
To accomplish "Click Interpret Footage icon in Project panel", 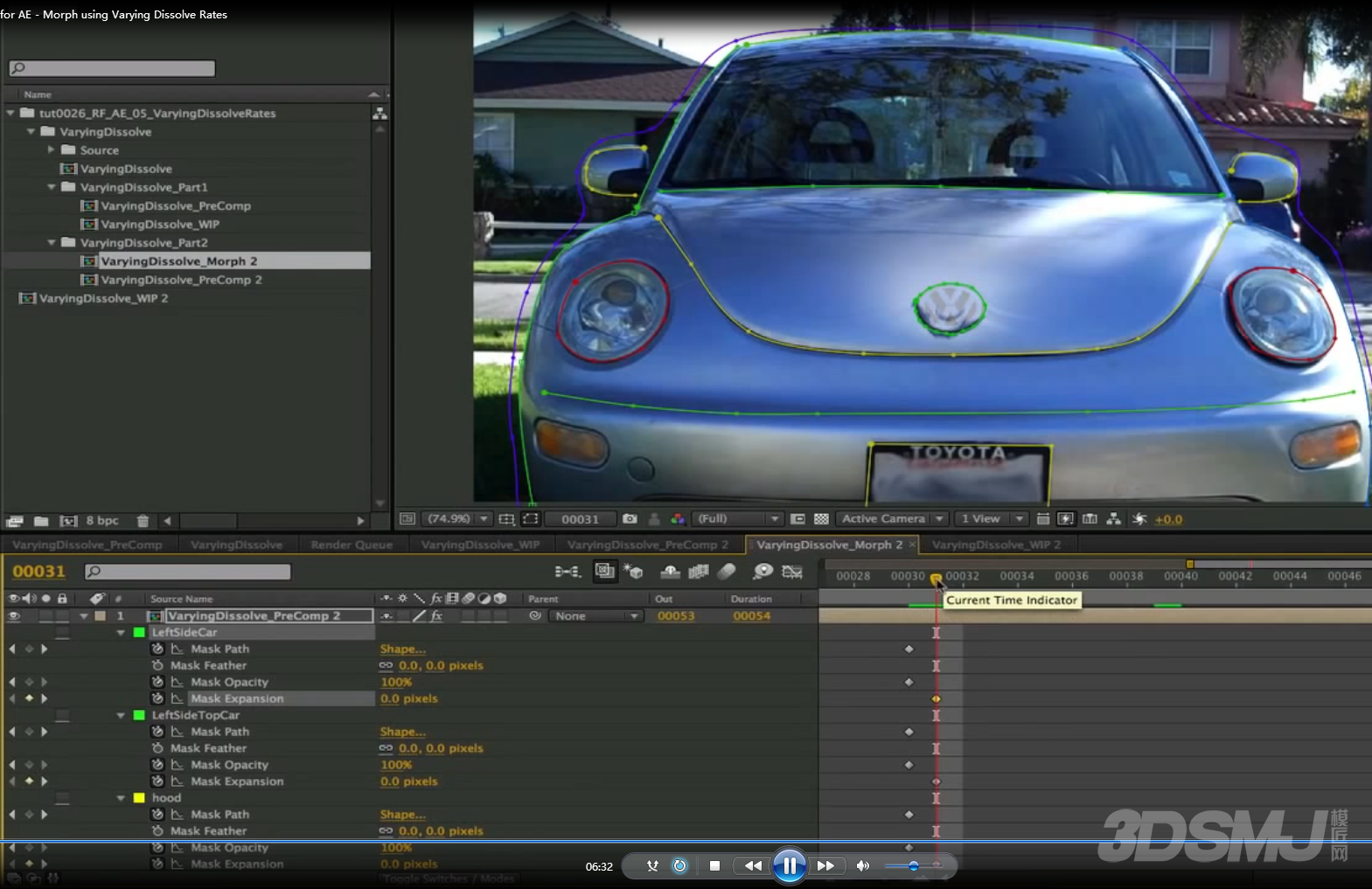I will click(14, 521).
